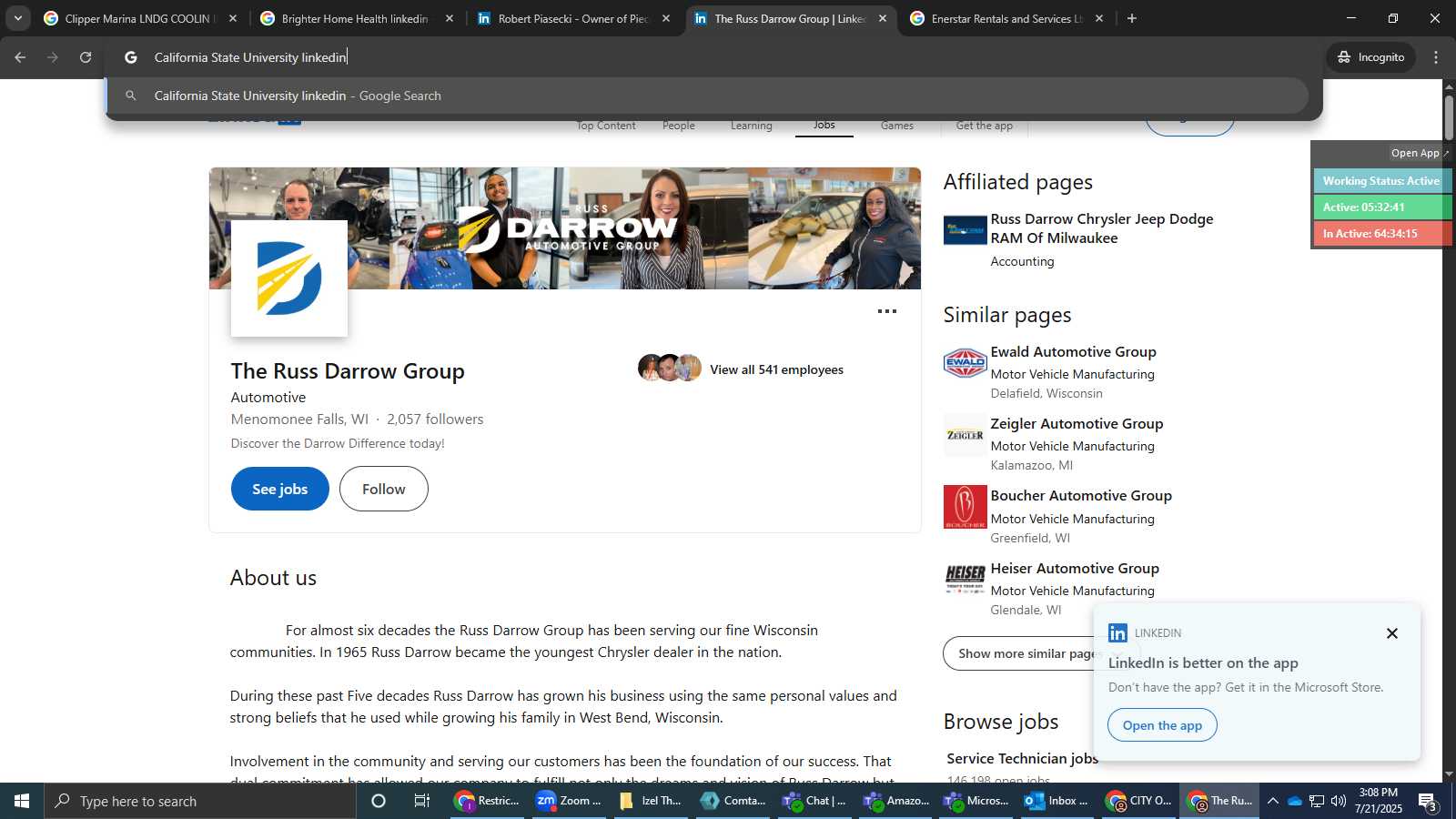This screenshot has height=819, width=1456.
Task: Open Service Technician jobs link
Action: point(1022,758)
